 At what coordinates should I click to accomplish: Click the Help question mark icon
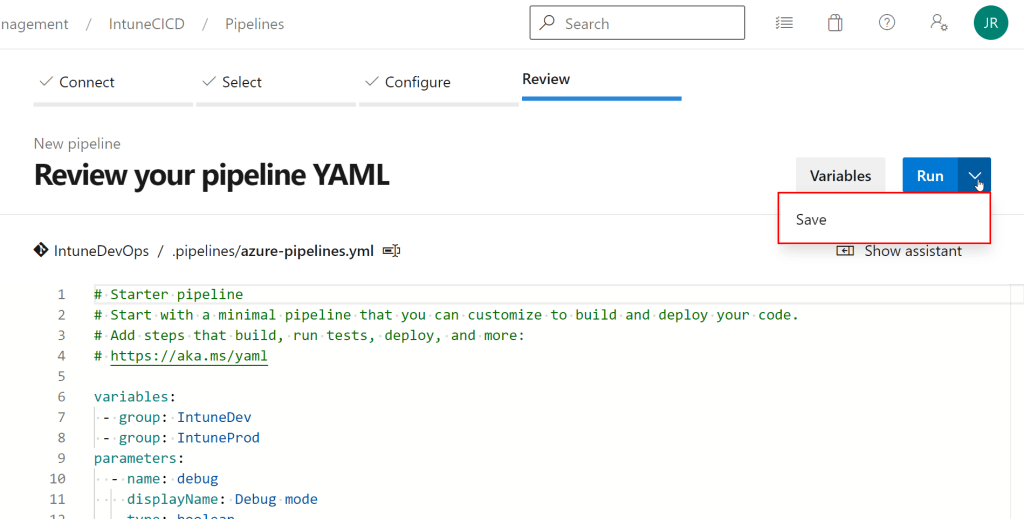(x=887, y=23)
